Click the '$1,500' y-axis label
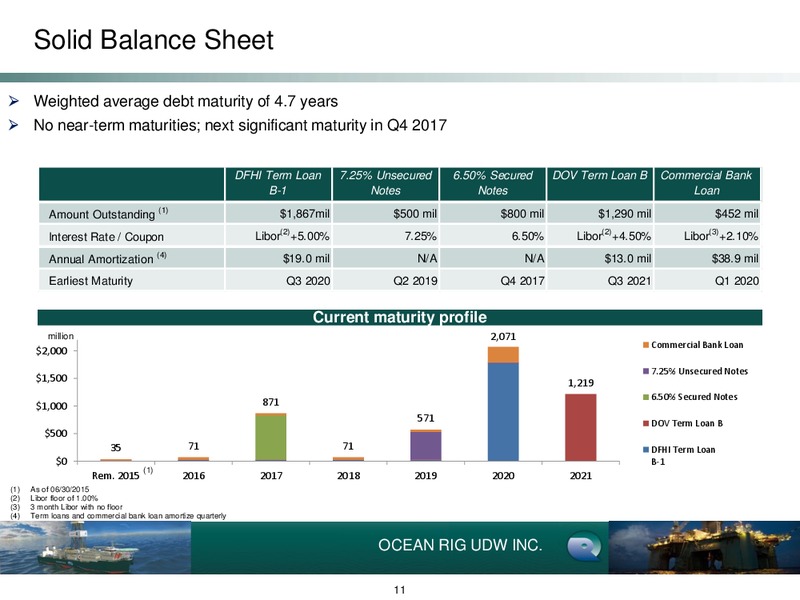This screenshot has width=800, height=600. tap(52, 379)
